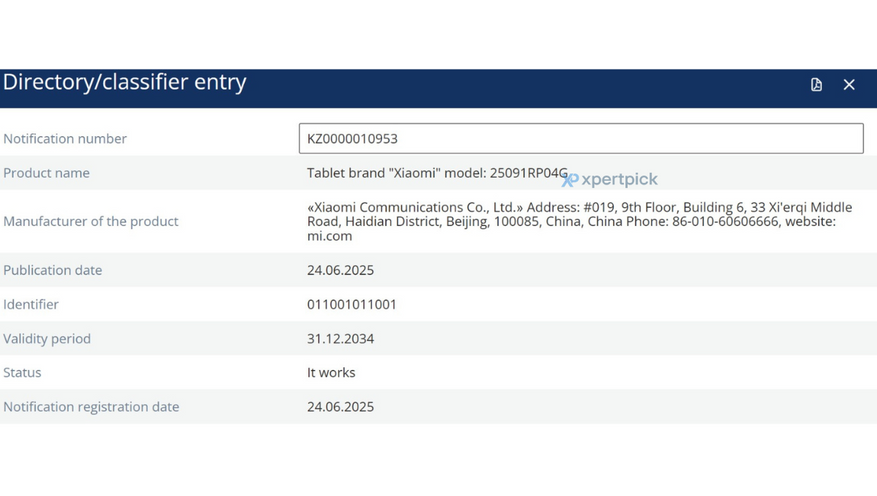Click the "Validity period" label
Viewport: 877px width, 496px height.
click(47, 338)
